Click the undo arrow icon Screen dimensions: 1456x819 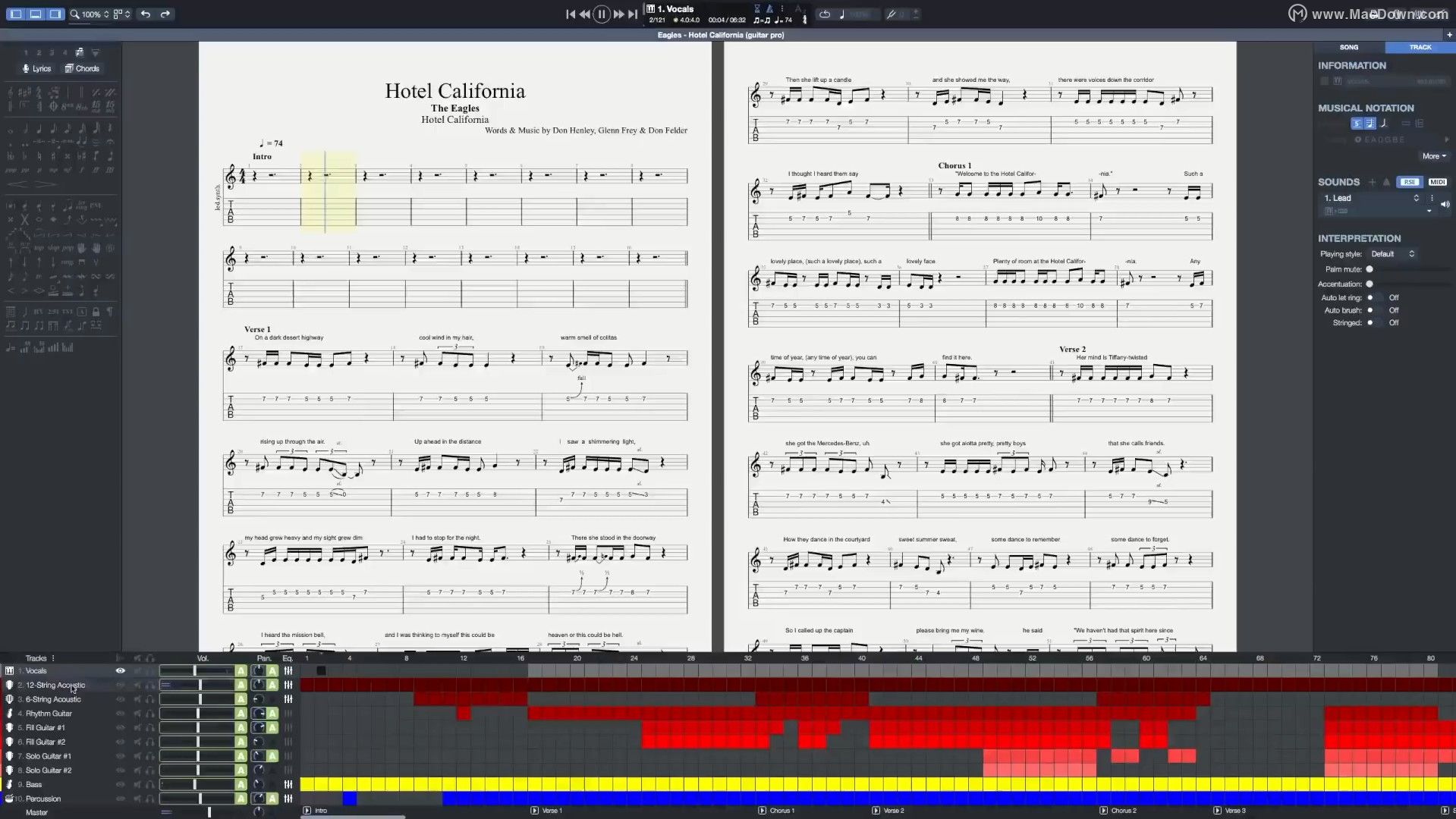click(145, 14)
